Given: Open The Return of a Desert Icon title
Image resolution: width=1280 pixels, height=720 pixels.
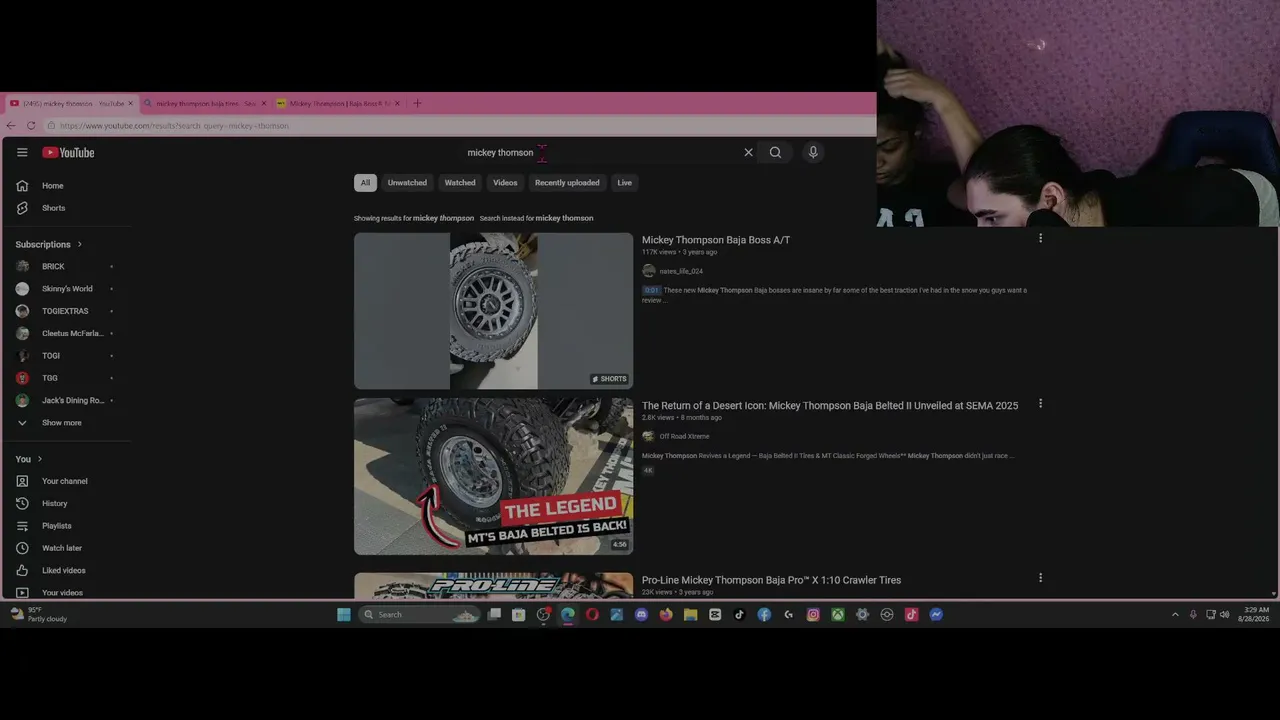Looking at the screenshot, I should click(x=830, y=406).
